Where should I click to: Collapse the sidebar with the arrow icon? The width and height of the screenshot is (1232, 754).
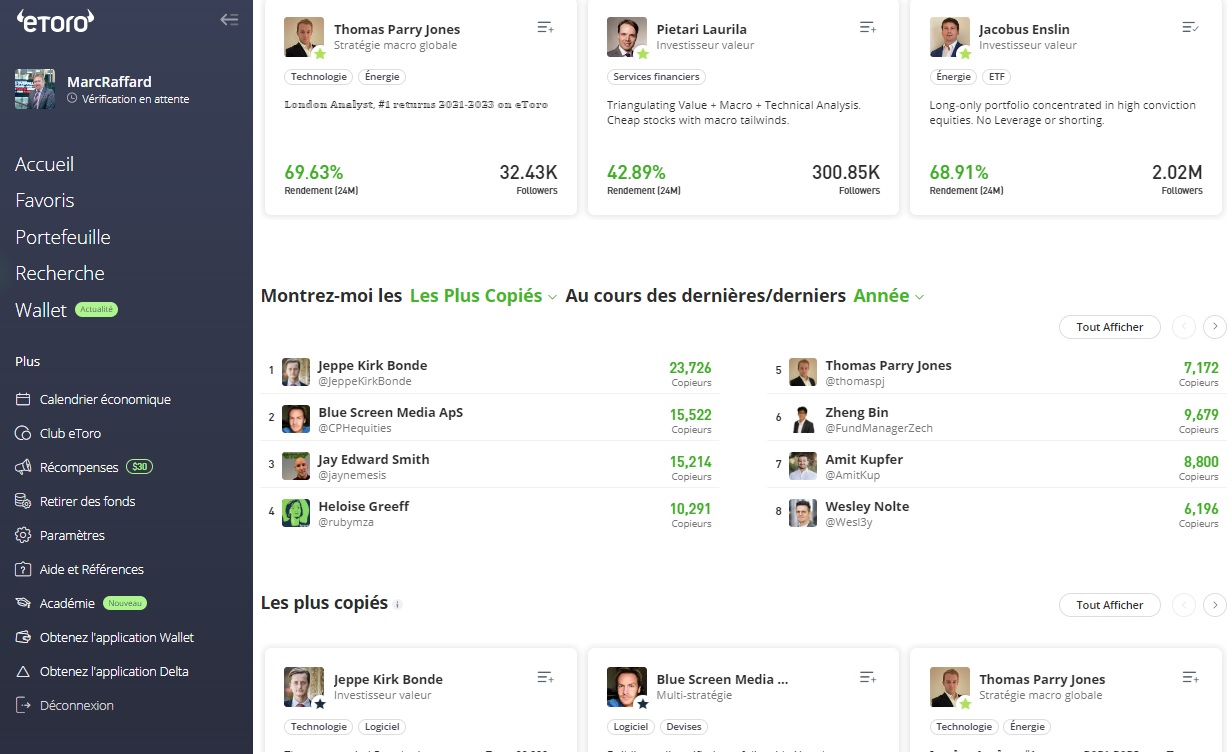229,19
